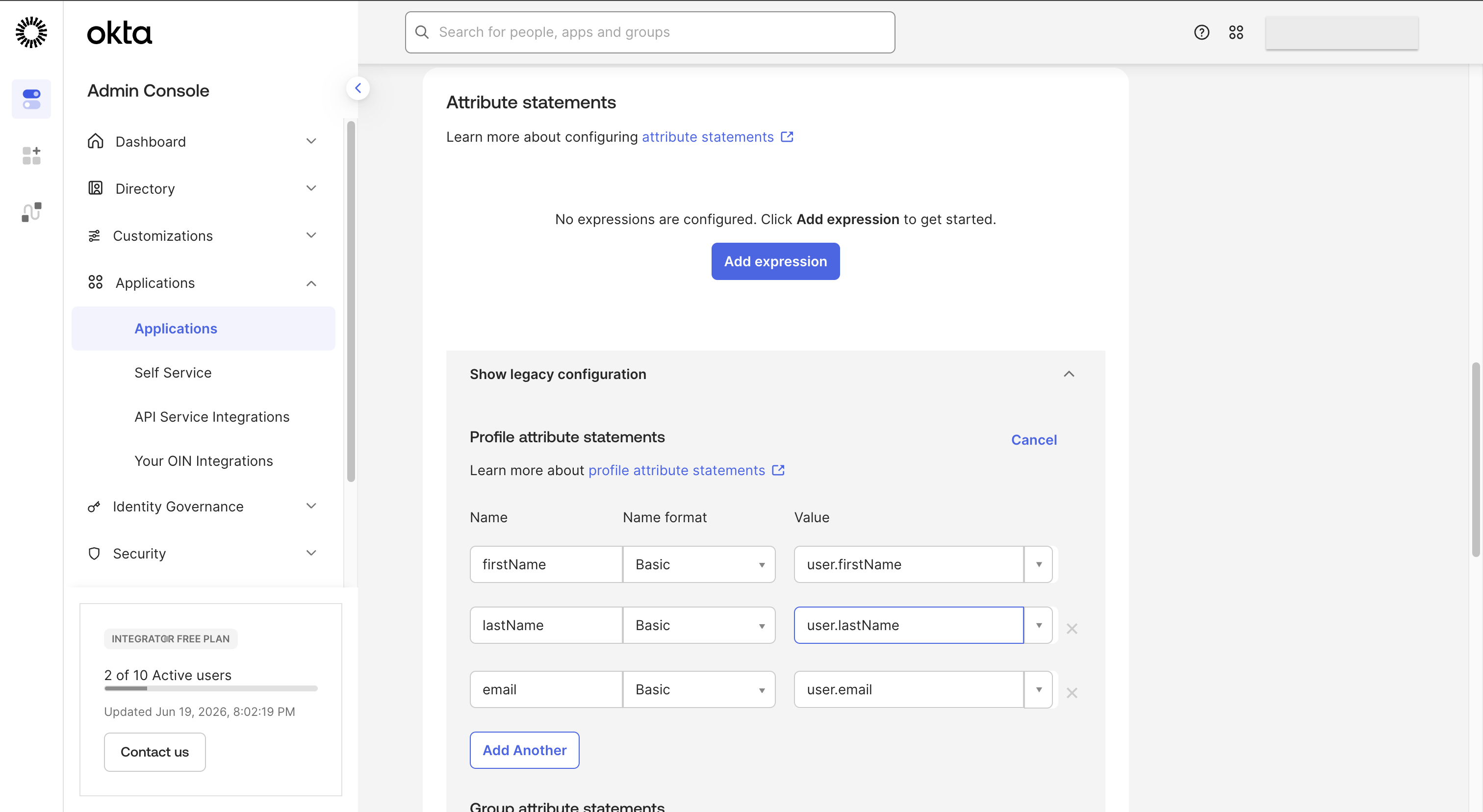
Task: Collapse sidebar with the left chevron button
Action: [x=358, y=88]
